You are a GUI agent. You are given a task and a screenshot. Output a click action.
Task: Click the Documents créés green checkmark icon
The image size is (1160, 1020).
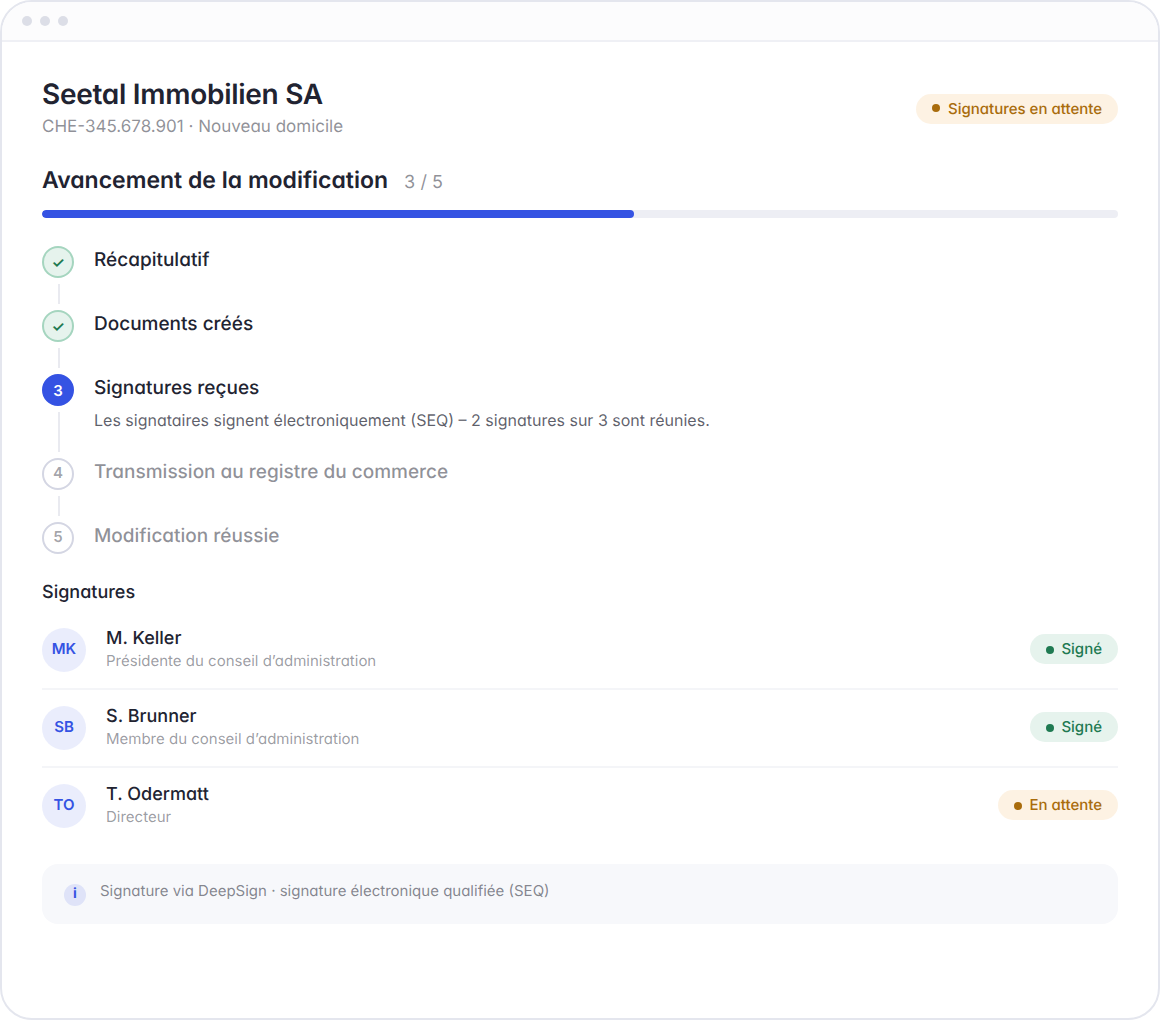(x=58, y=326)
